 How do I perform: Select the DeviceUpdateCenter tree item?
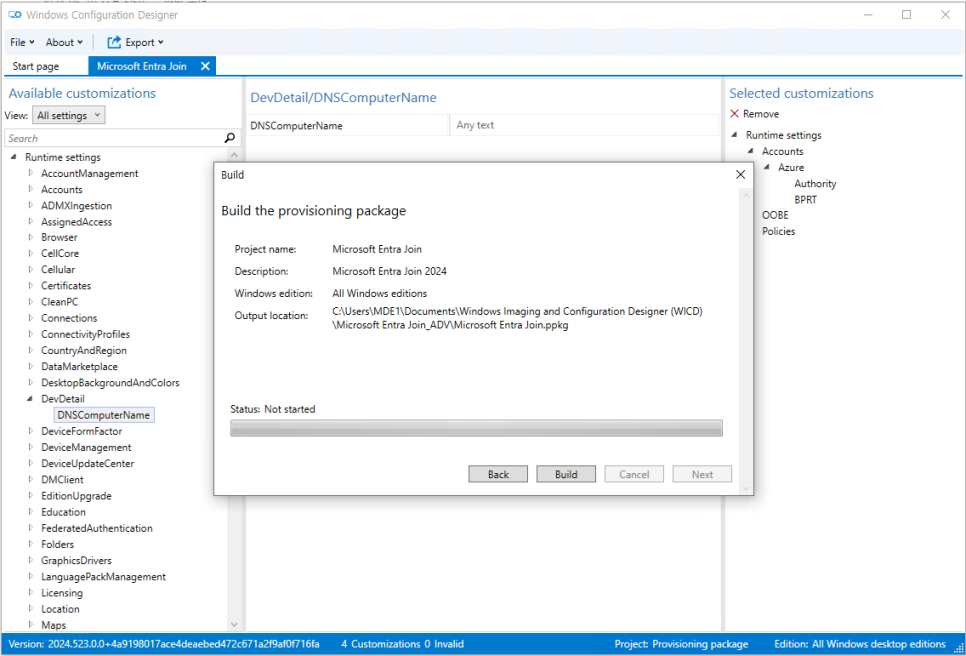[87, 463]
